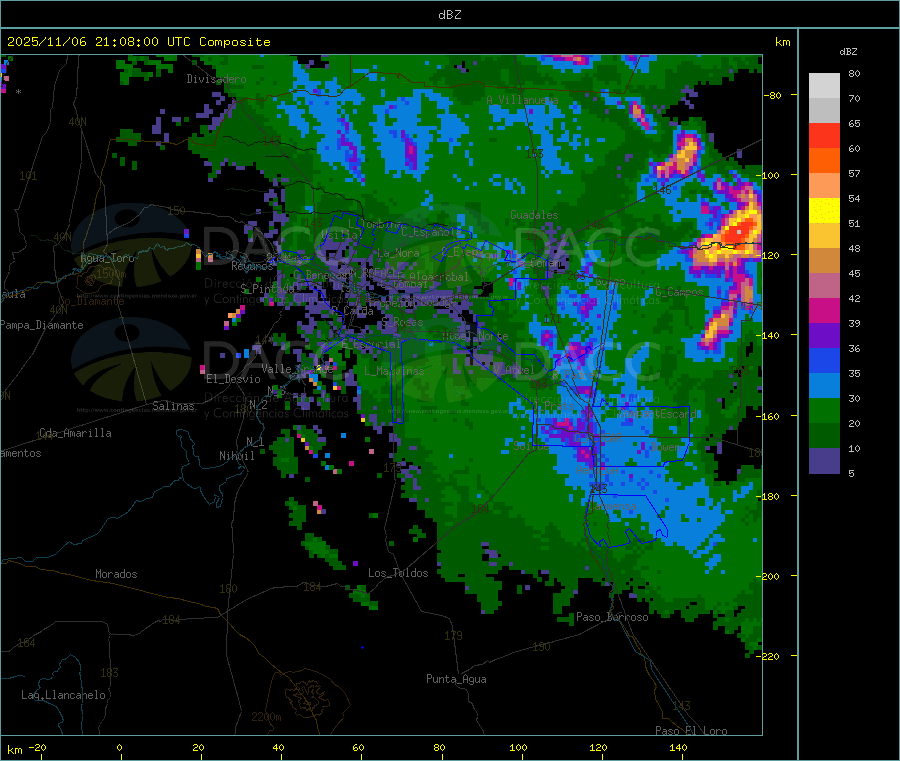
Task: Click the El_Desvio place label
Action: 234,379
